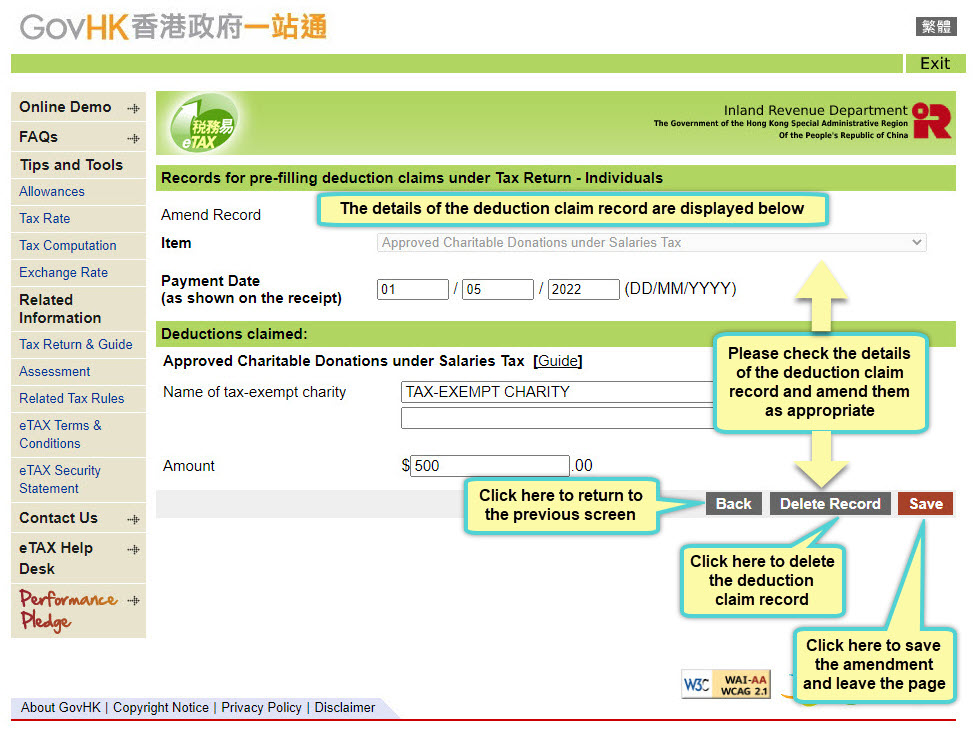975x741 pixels.
Task: Click the Performance Pledge image
Action: pyautogui.click(x=68, y=610)
